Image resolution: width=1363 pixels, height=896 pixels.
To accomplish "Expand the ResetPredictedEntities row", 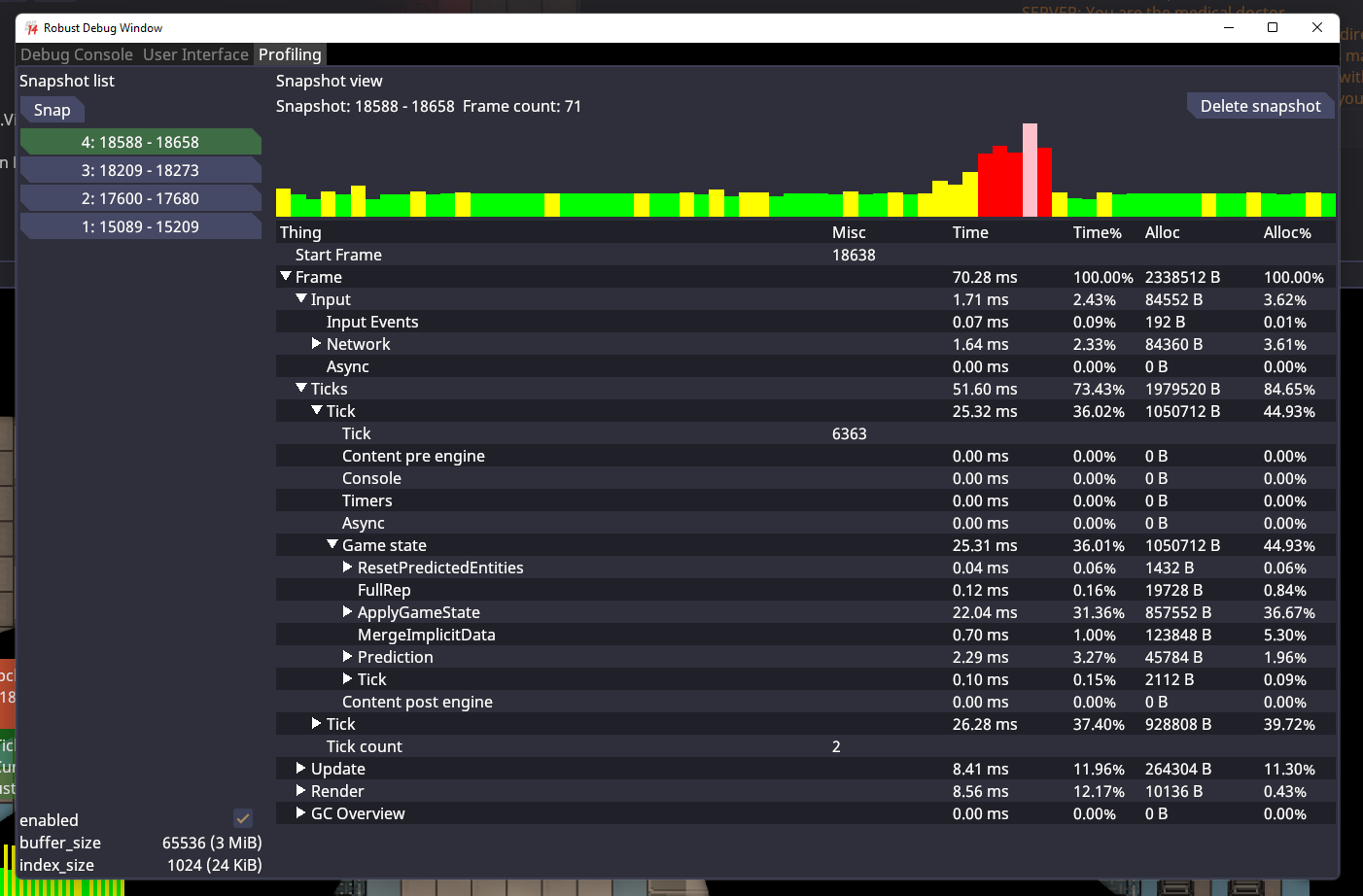I will 347,568.
